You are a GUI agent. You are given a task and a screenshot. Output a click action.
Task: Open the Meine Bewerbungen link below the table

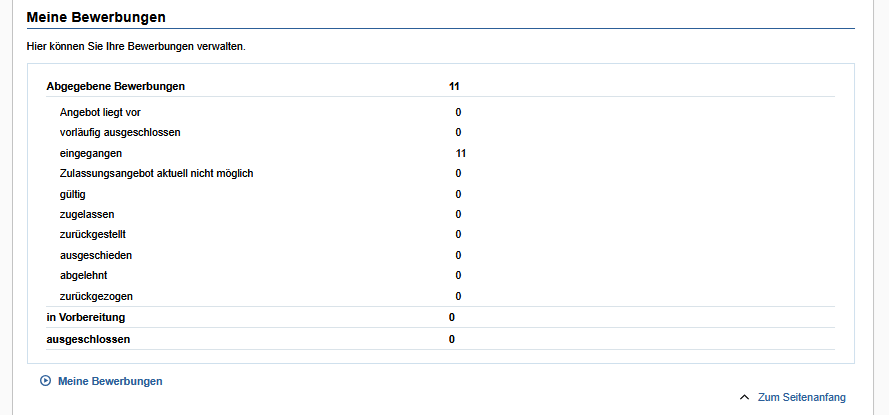click(x=110, y=381)
